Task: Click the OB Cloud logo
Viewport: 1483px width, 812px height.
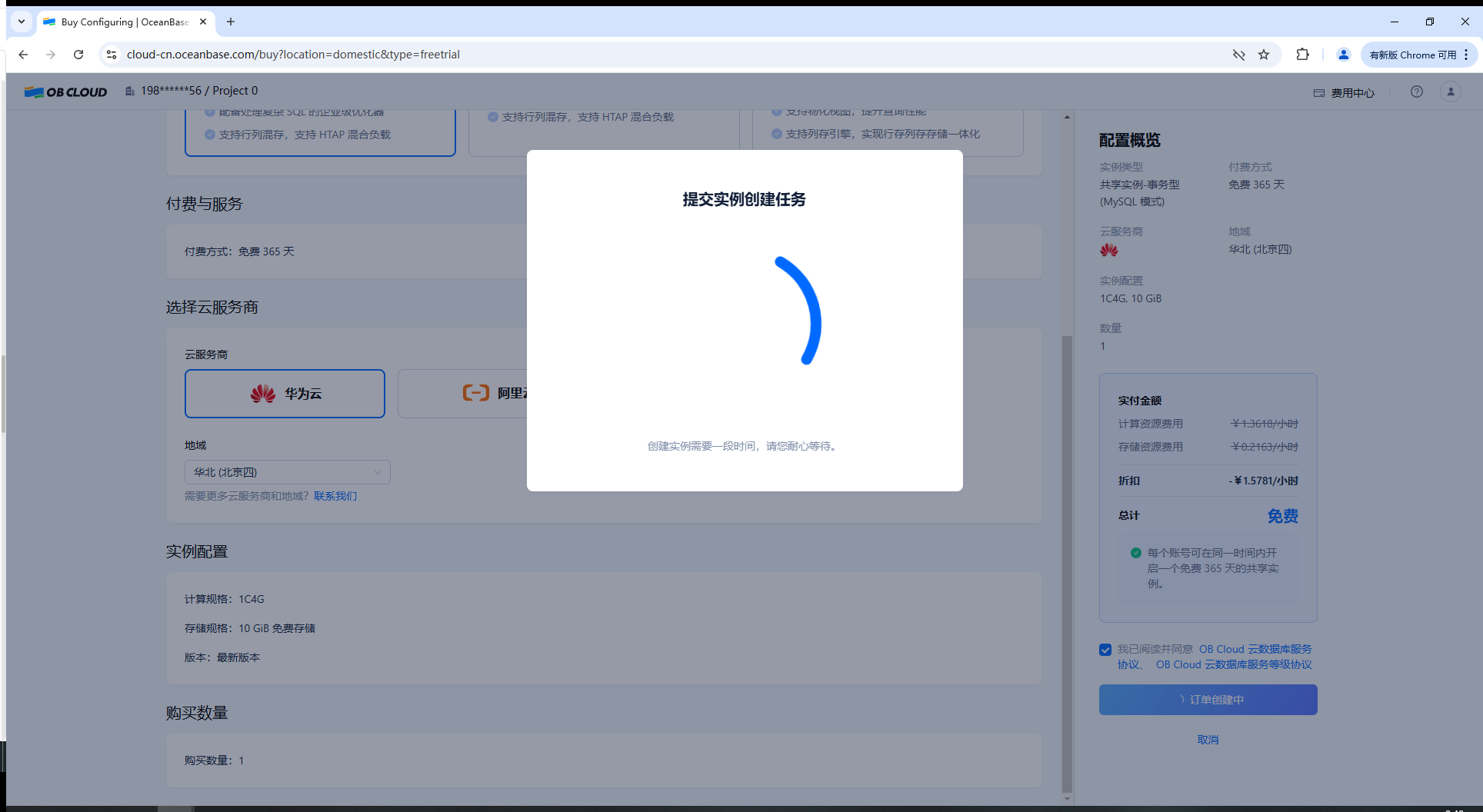Action: pos(65,92)
